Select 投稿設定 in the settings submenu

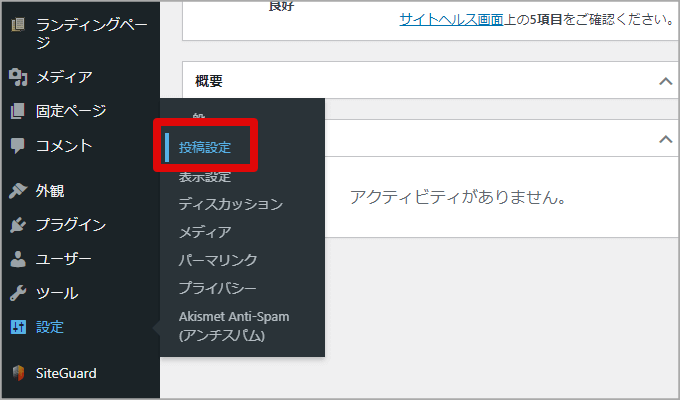[x=205, y=148]
